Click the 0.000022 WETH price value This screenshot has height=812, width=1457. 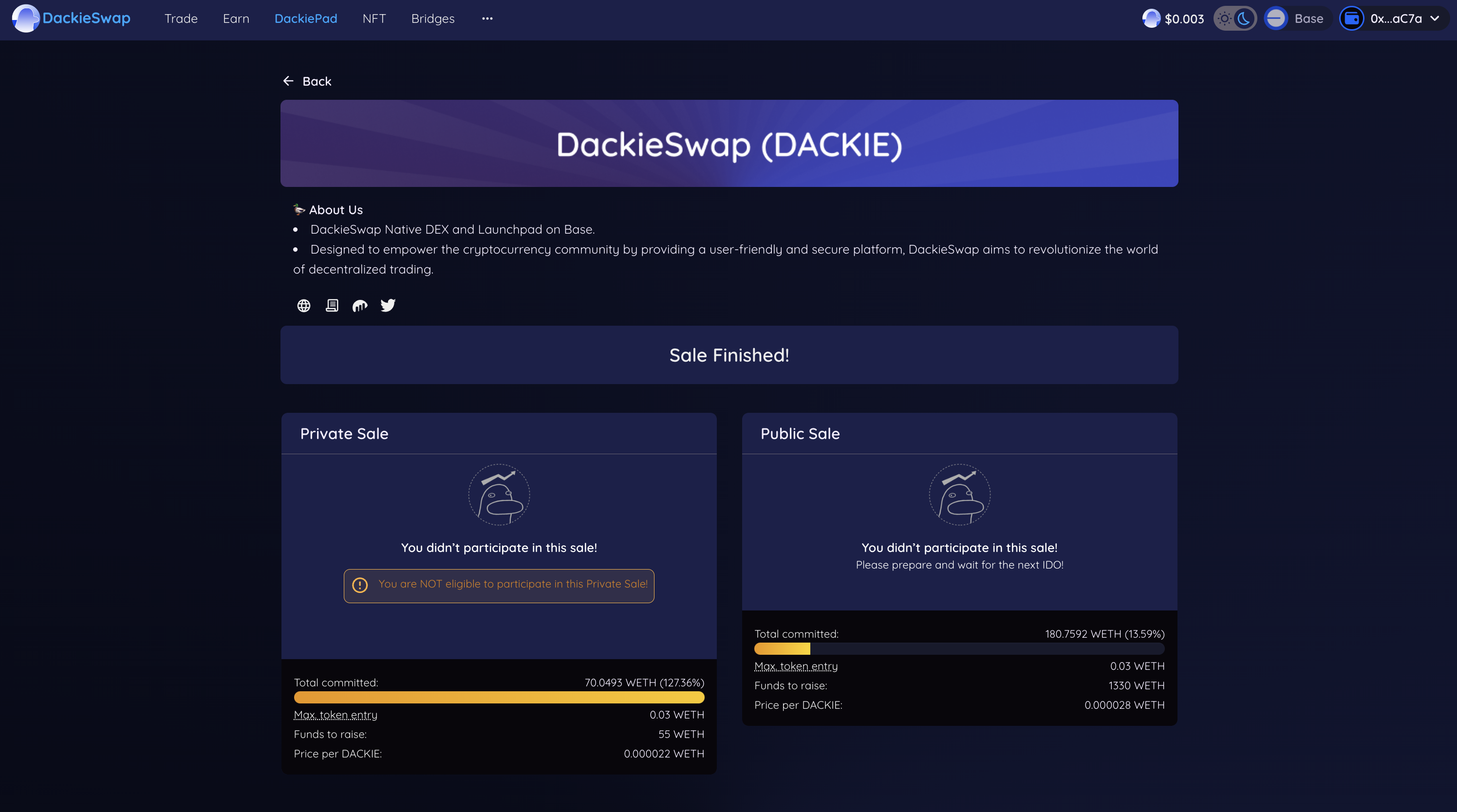[x=664, y=754]
